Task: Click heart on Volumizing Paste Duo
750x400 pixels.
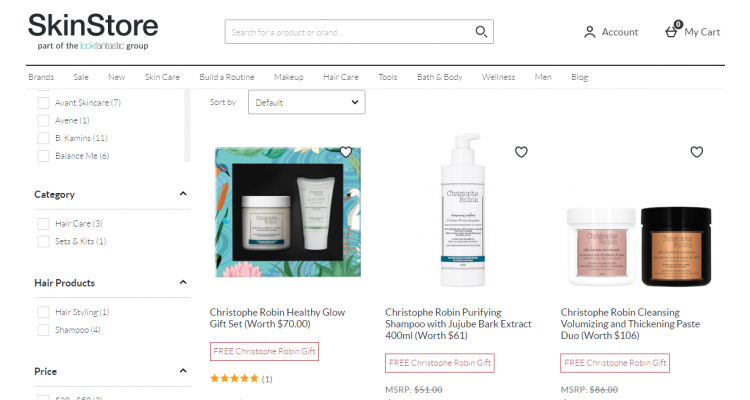Action: pyautogui.click(x=697, y=152)
